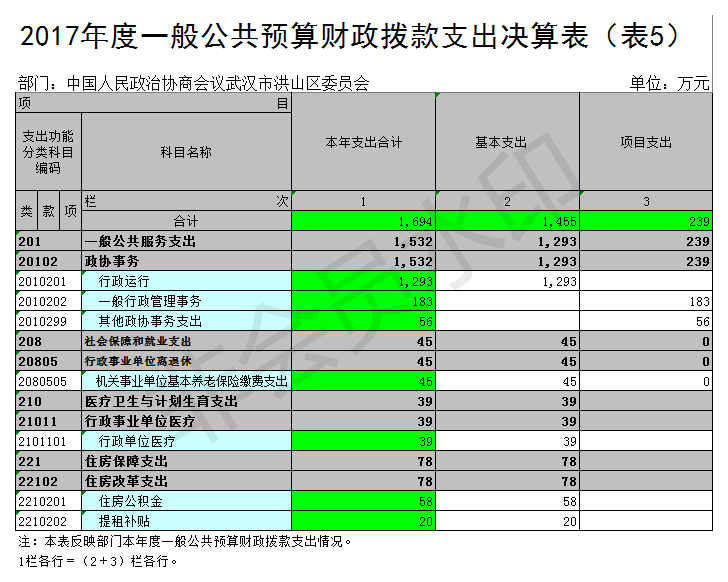This screenshot has height=582, width=728.
Task: Select the 医疗卫生与计划生育支出 cell
Action: [x=186, y=401]
